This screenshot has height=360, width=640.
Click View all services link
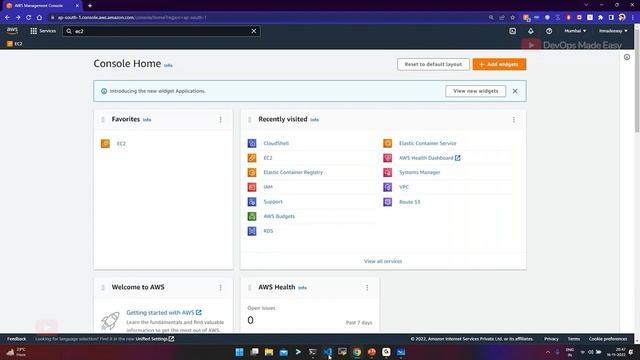[383, 261]
